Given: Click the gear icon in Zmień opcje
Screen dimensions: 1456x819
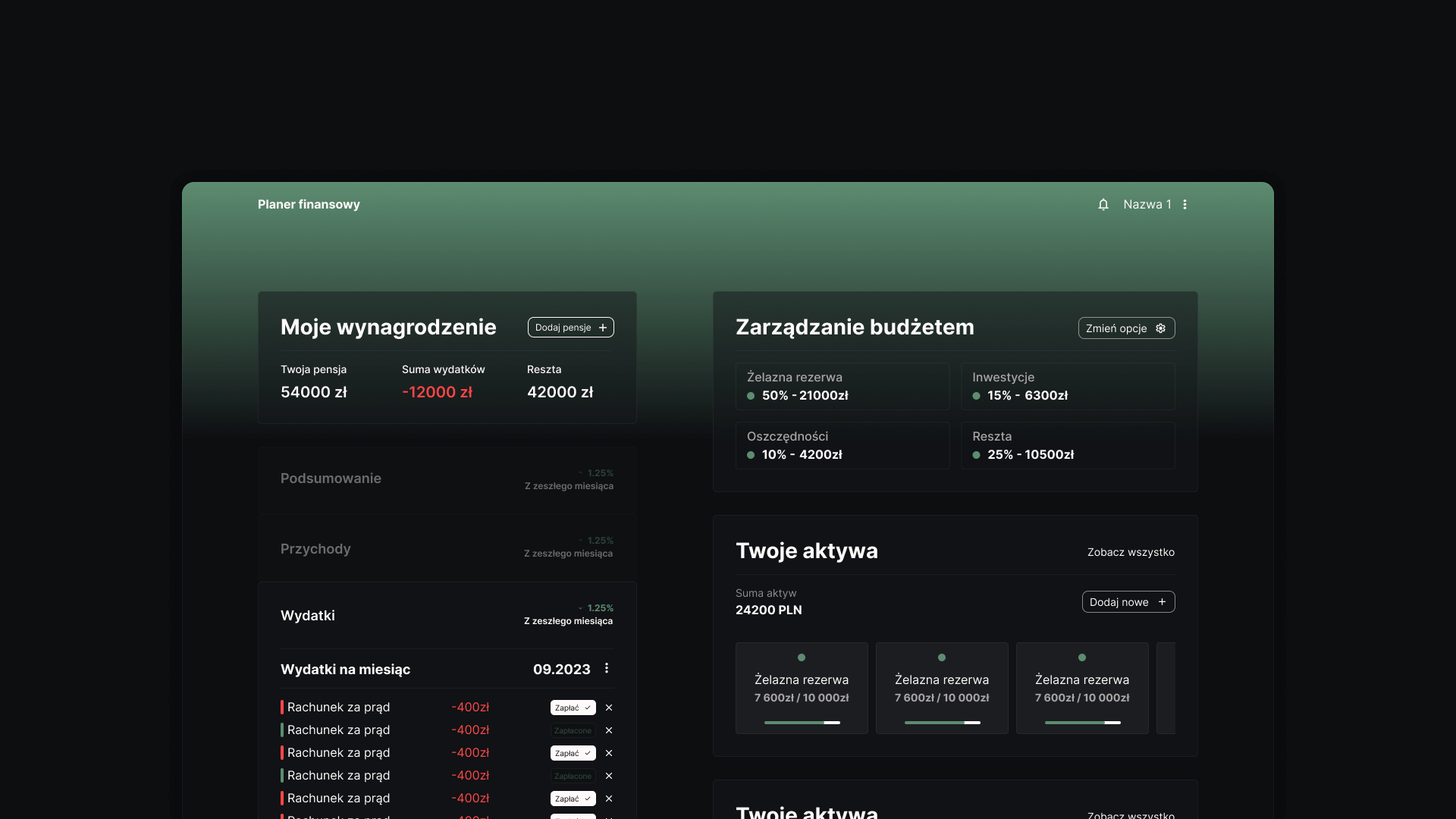Looking at the screenshot, I should tap(1159, 328).
